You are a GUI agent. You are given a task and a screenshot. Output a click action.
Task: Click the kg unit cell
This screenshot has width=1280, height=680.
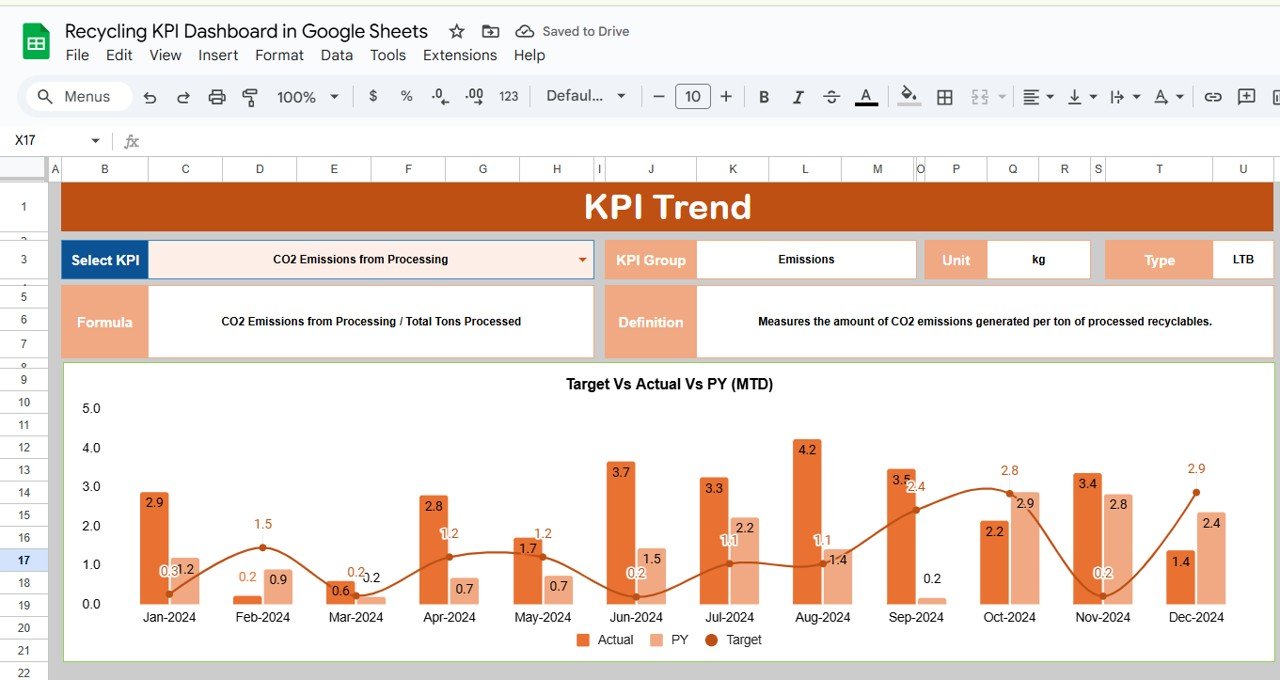(1039, 259)
